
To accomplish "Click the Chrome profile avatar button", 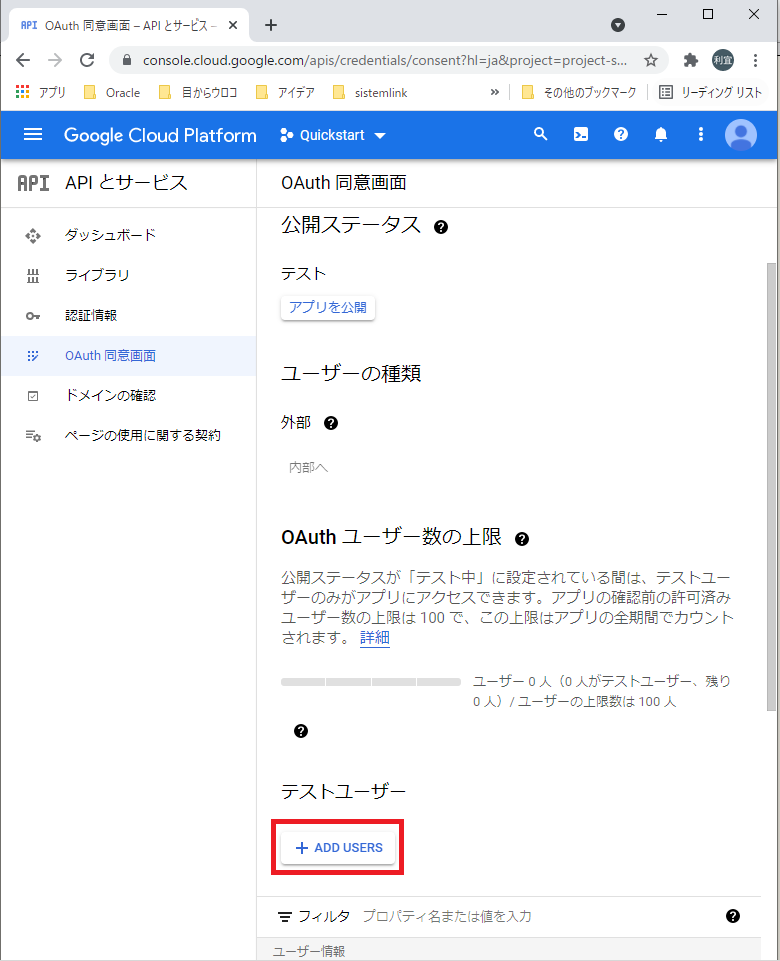I will [723, 60].
